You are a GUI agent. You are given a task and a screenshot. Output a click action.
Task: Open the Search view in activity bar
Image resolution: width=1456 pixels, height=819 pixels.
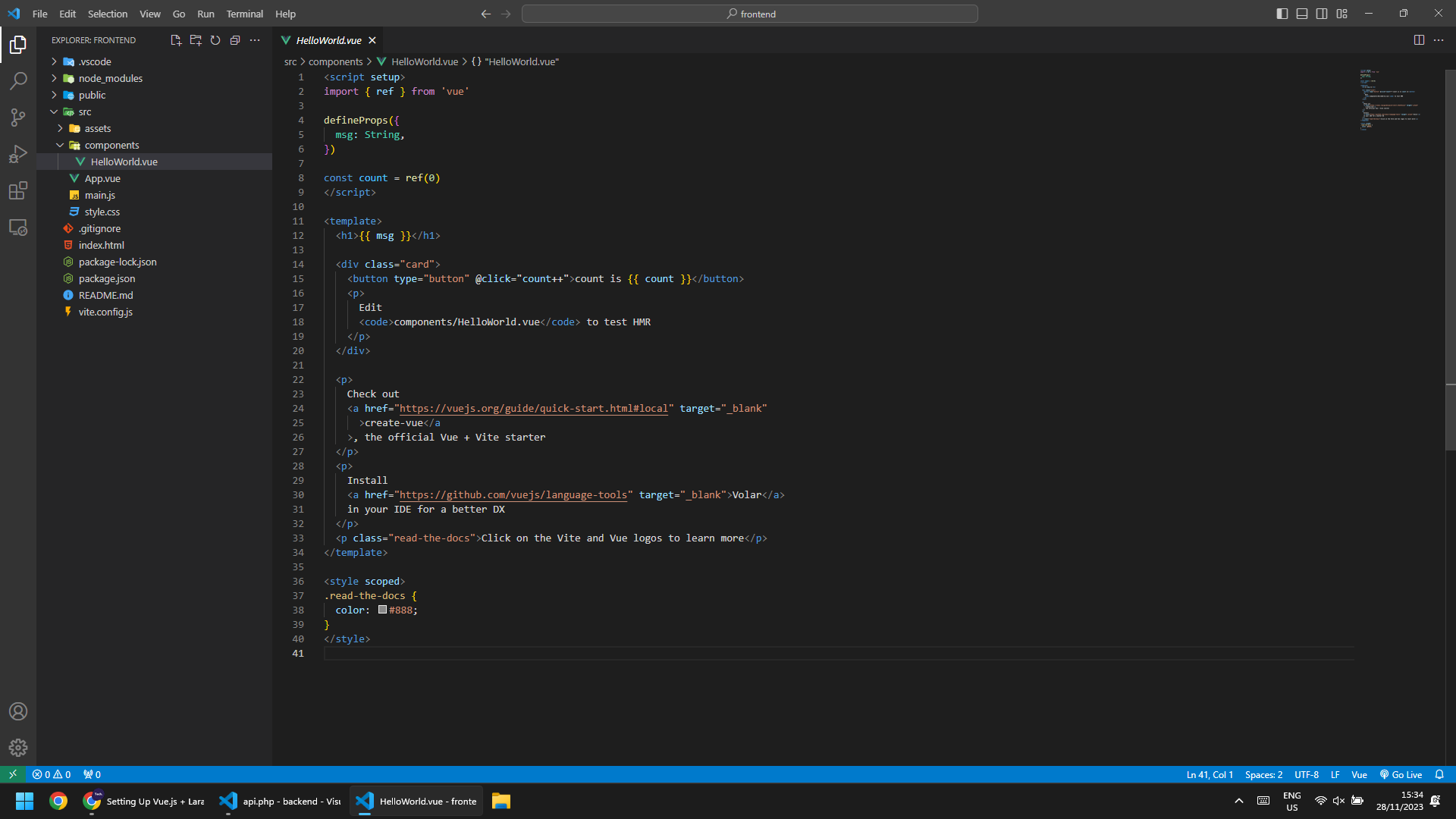pos(18,80)
